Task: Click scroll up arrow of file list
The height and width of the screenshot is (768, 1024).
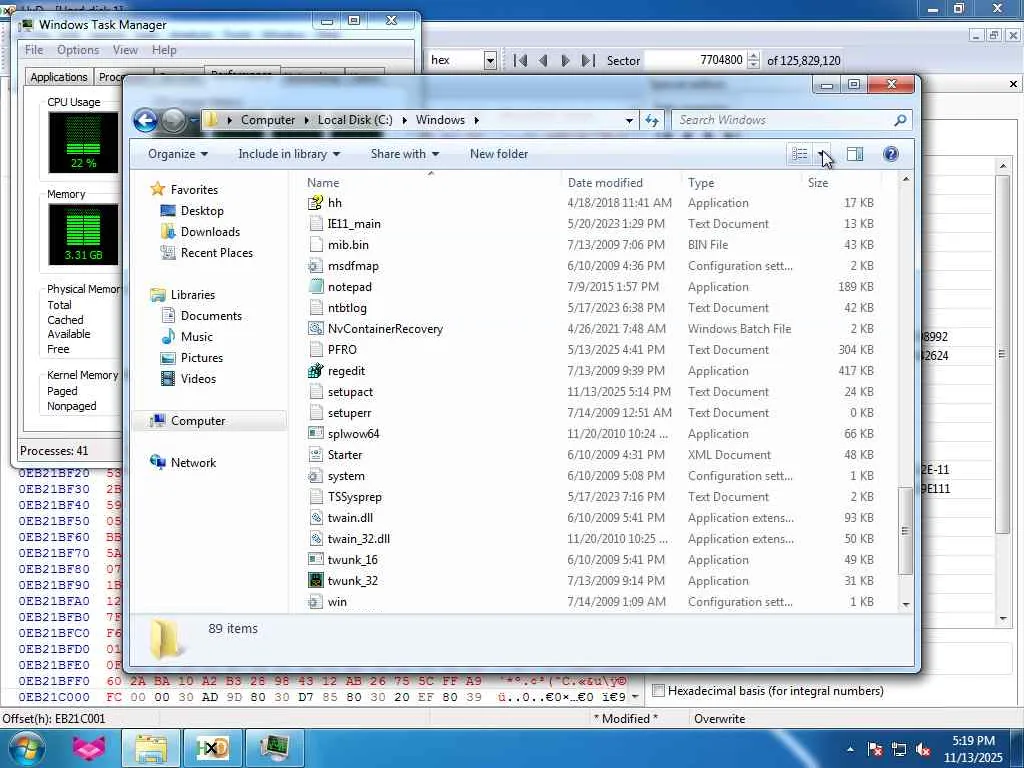Action: coord(906,179)
